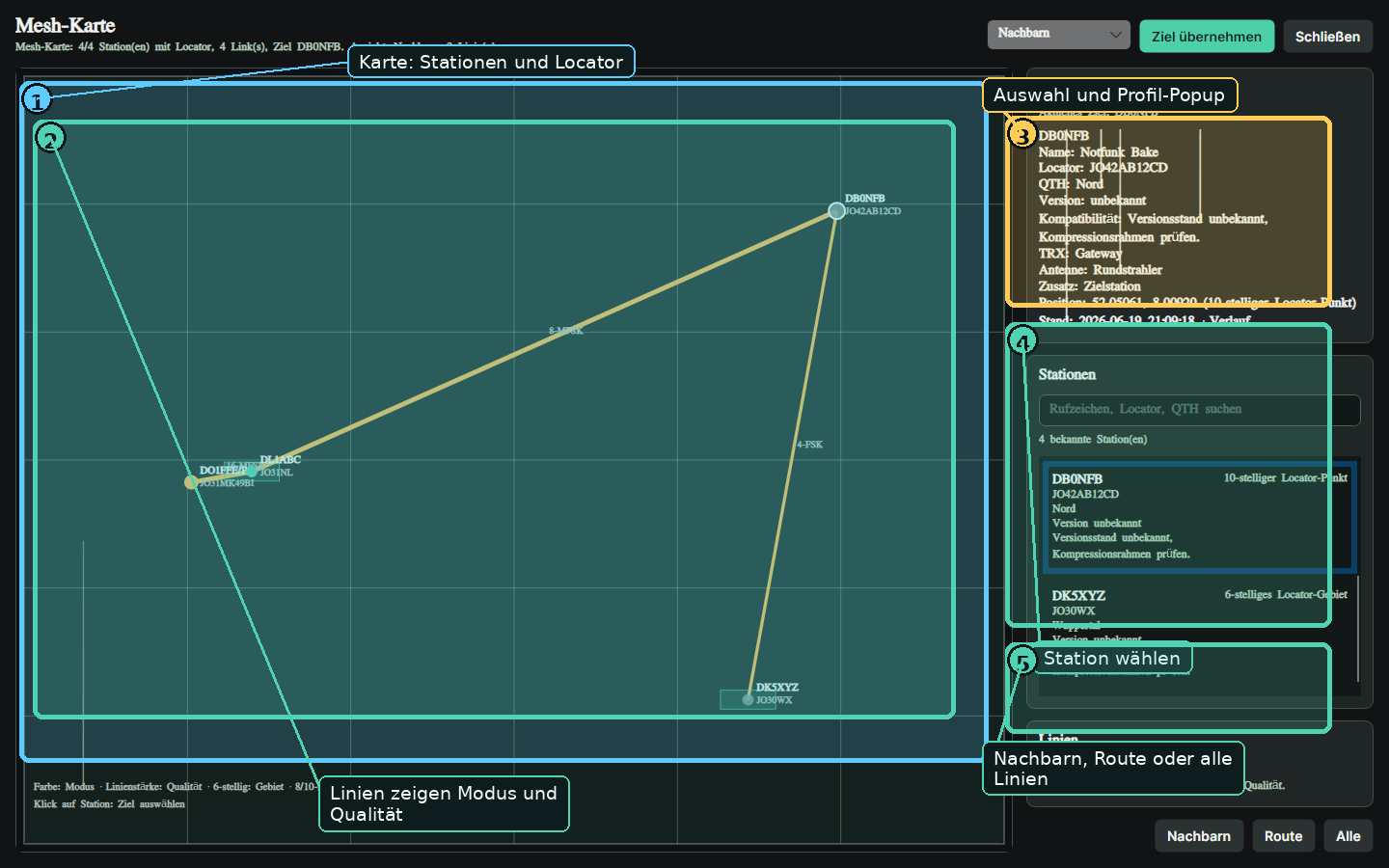Image resolution: width=1389 pixels, height=868 pixels.
Task: Click the JO30WX locator label on map
Action: 774,700
